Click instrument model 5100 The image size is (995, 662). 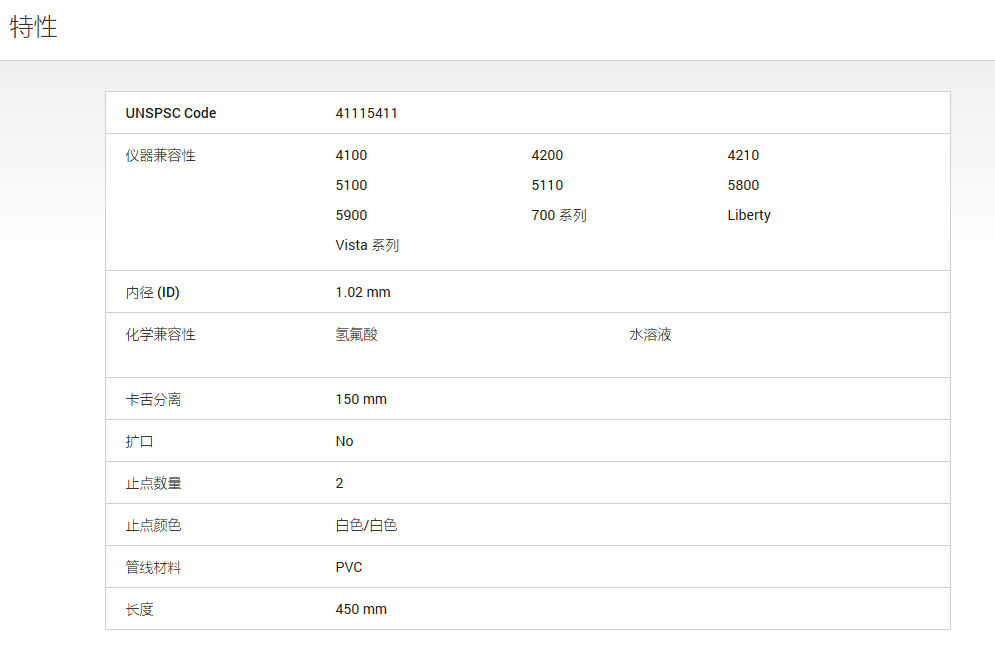point(351,185)
